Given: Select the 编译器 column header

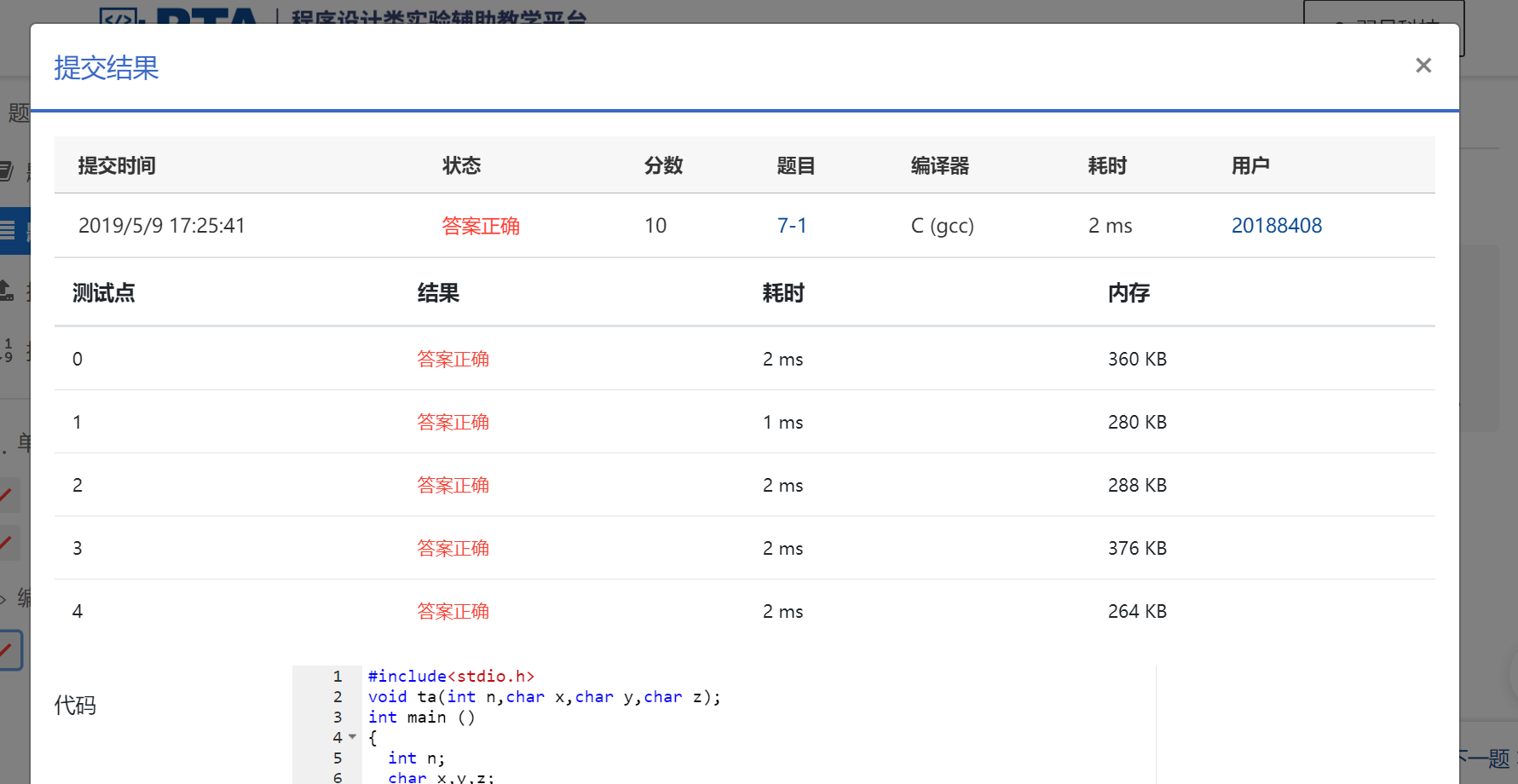Looking at the screenshot, I should [x=940, y=165].
